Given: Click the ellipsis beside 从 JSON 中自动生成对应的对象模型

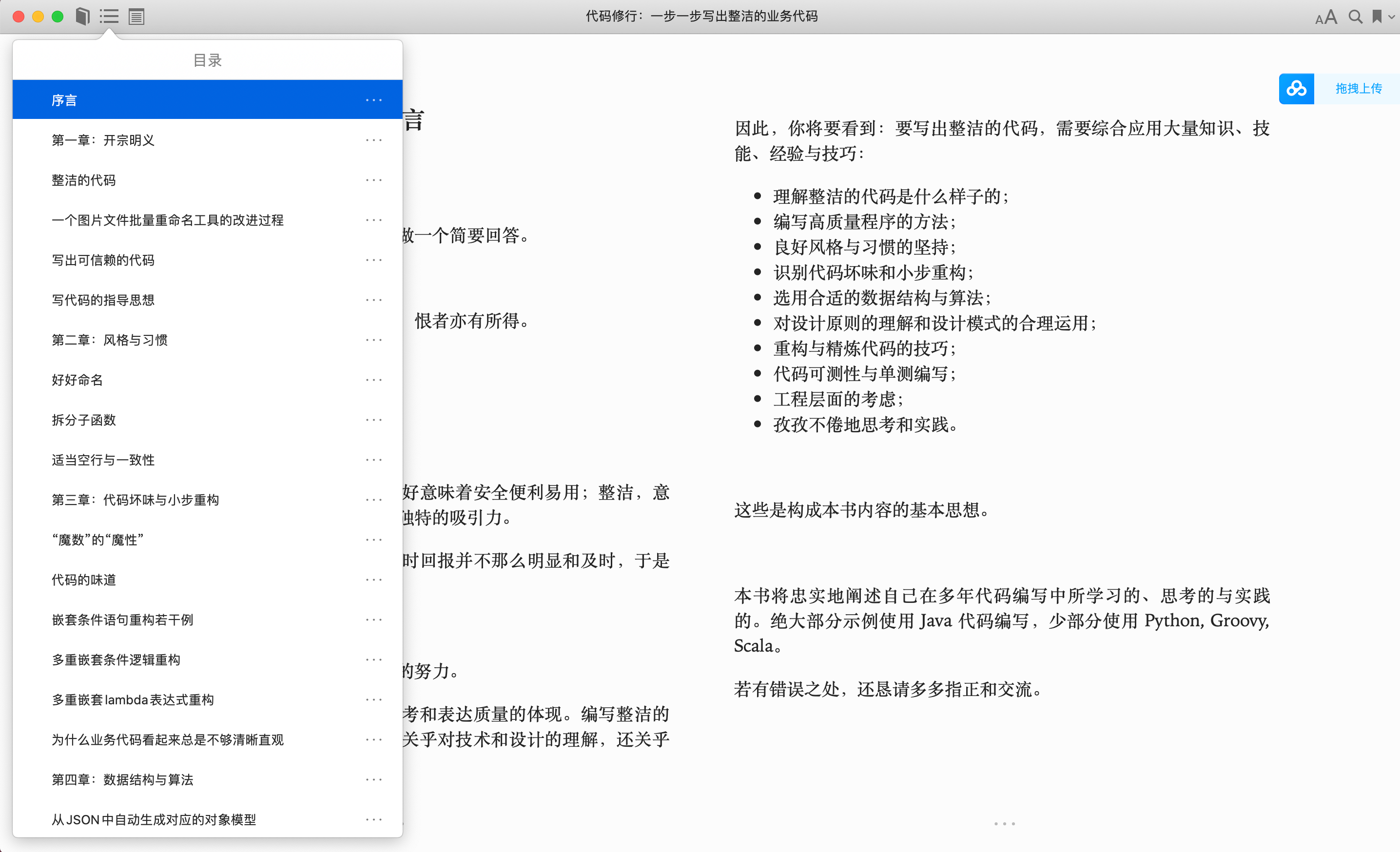Looking at the screenshot, I should click(x=374, y=819).
